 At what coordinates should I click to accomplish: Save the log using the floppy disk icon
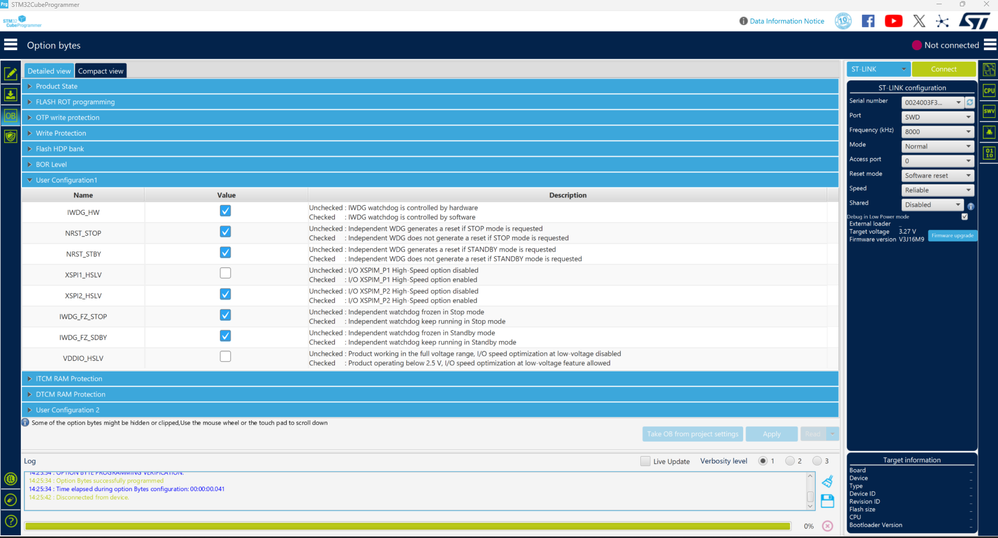click(827, 501)
